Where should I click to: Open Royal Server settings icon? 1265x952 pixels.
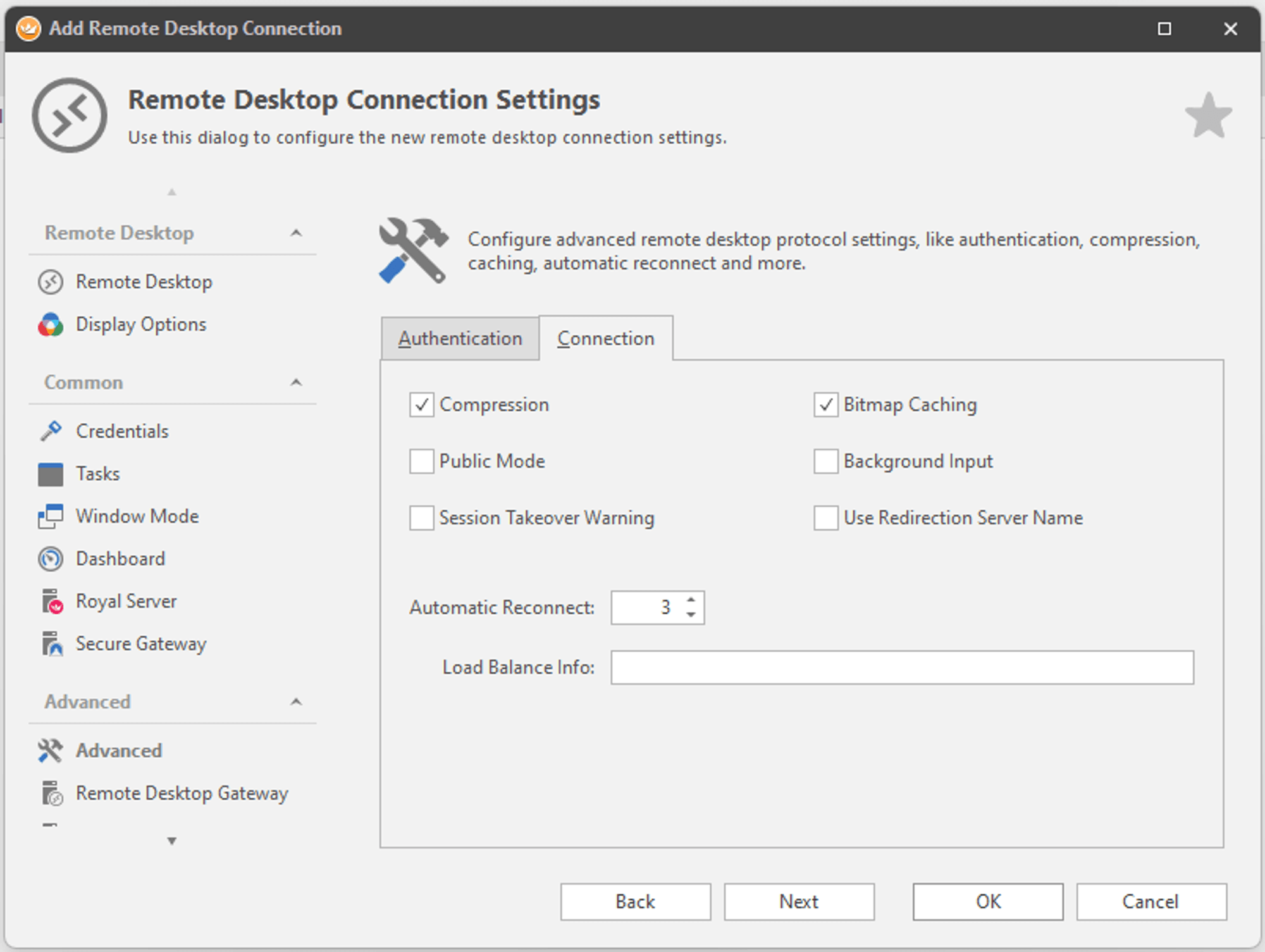pos(52,602)
